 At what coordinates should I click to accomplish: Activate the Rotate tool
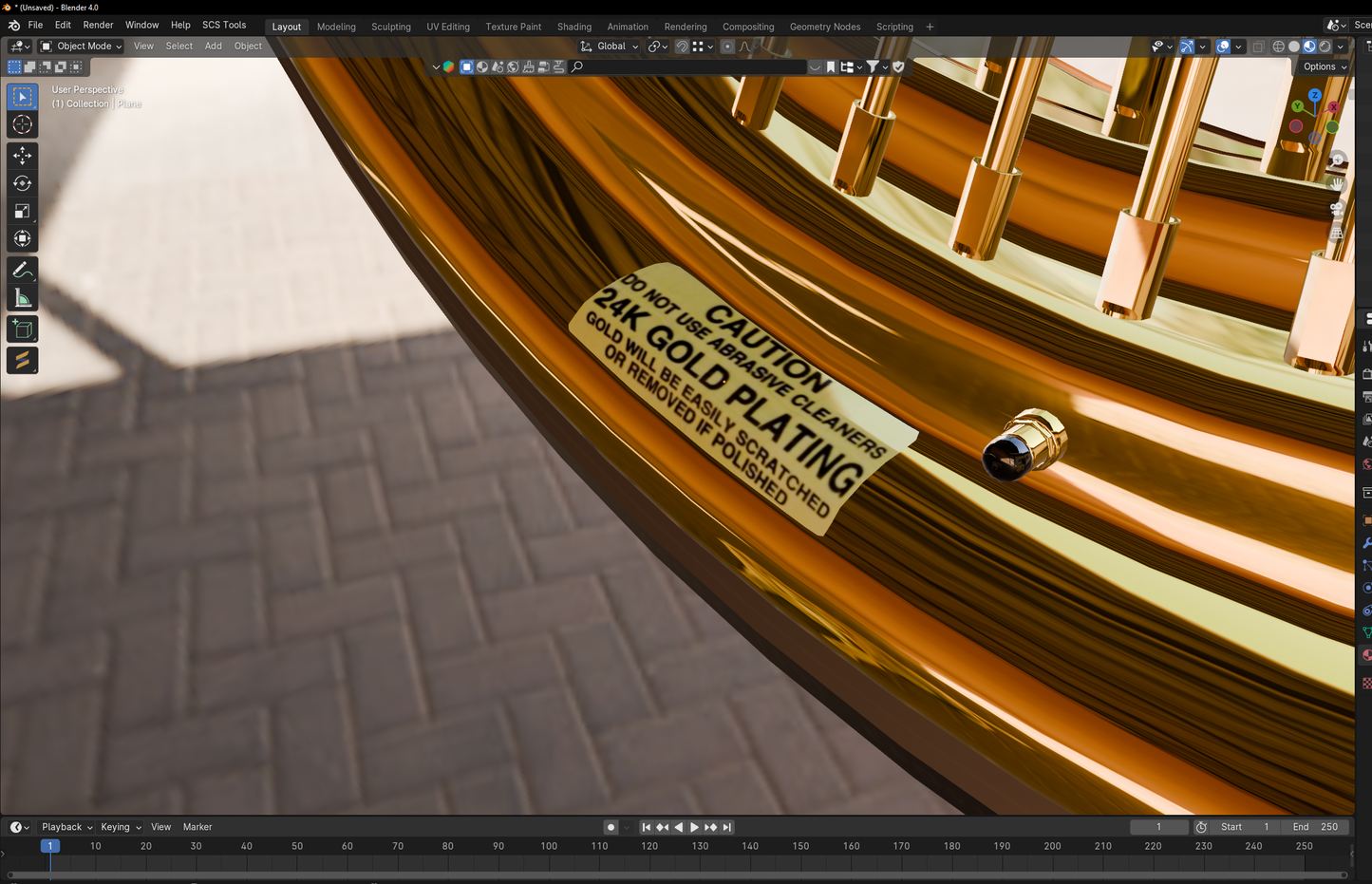23,183
